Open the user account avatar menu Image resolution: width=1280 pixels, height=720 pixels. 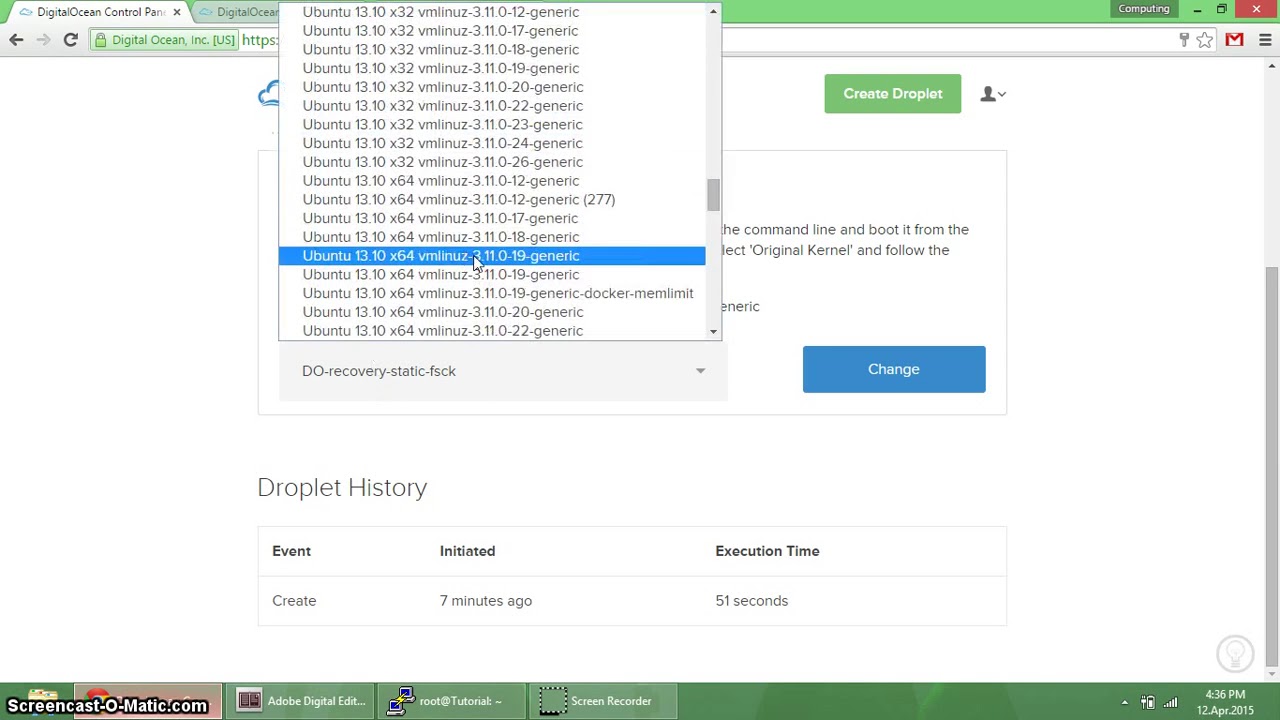point(992,94)
